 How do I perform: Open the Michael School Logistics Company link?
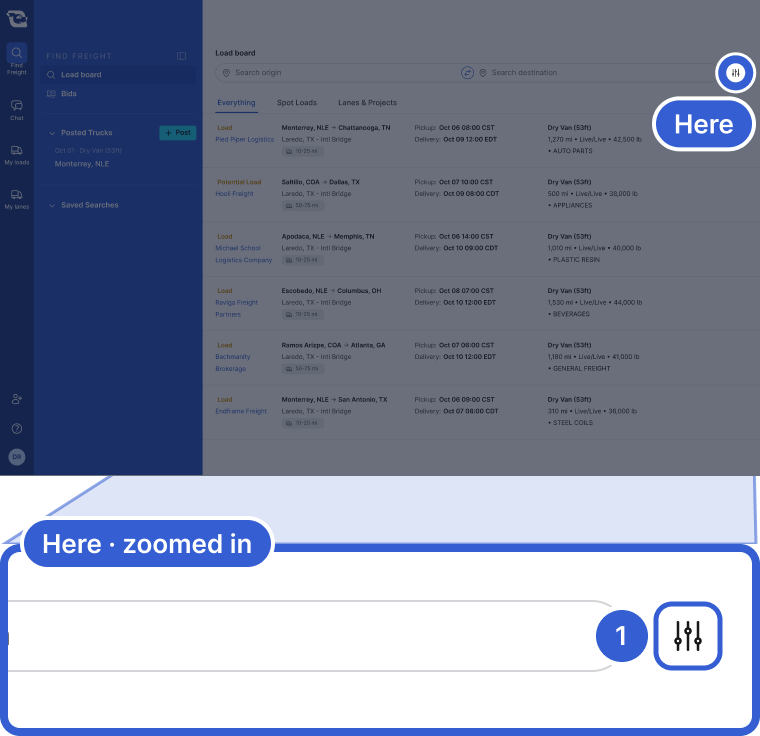(x=243, y=254)
